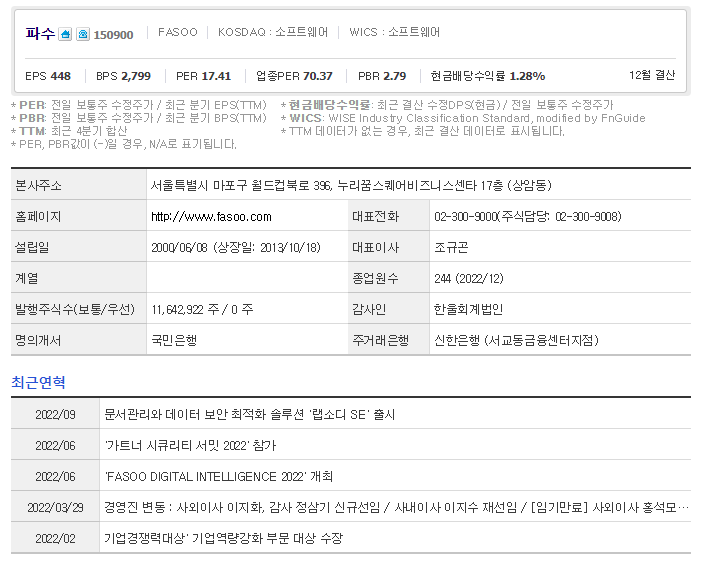
Task: Click the 계열 row header
Action: tap(79, 278)
